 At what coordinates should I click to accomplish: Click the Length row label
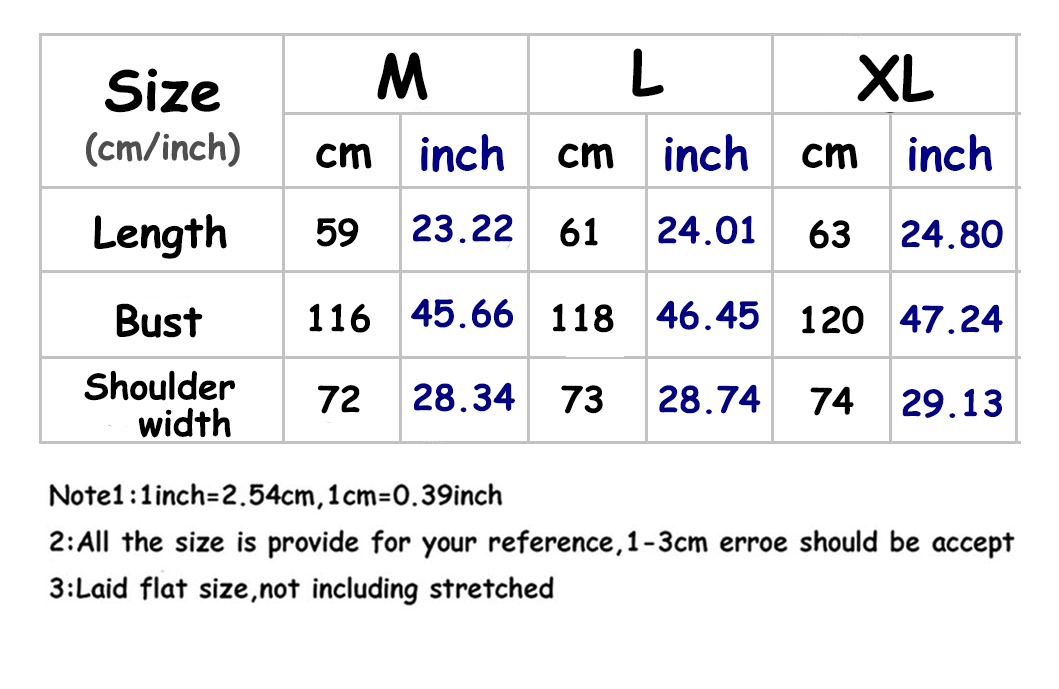[x=160, y=233]
